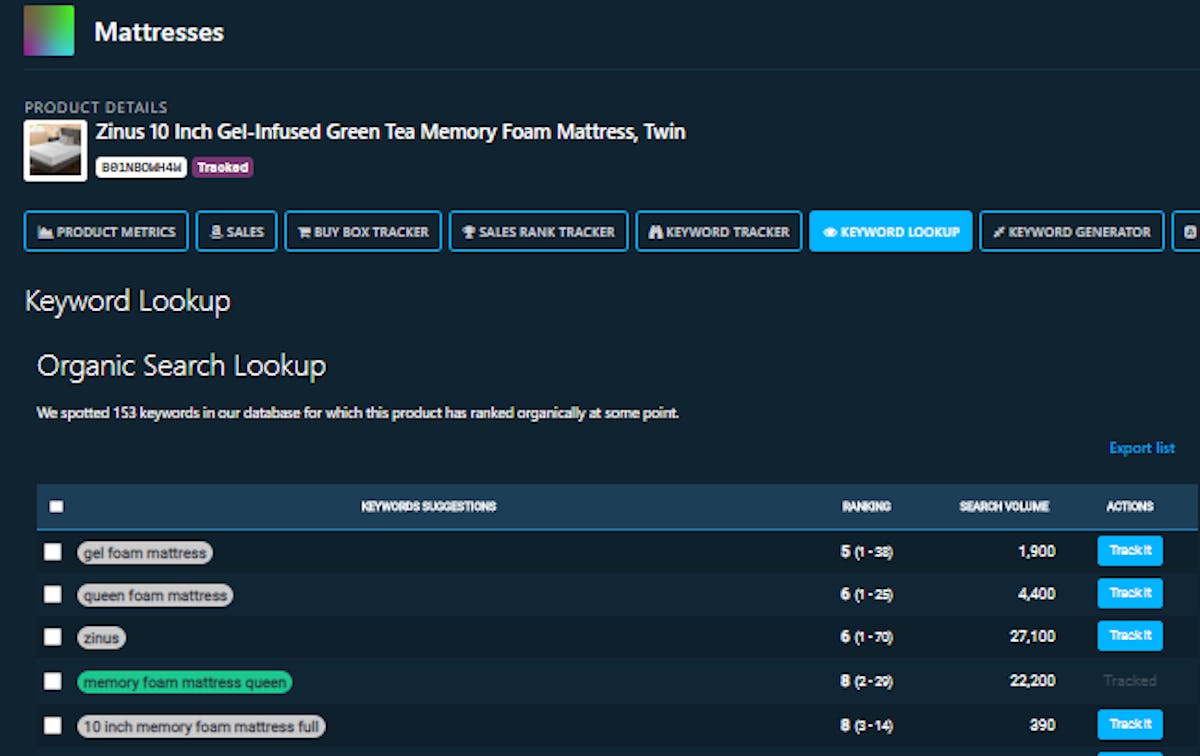Click the purple Tracked badge
Image resolution: width=1200 pixels, height=756 pixels.
coord(222,167)
